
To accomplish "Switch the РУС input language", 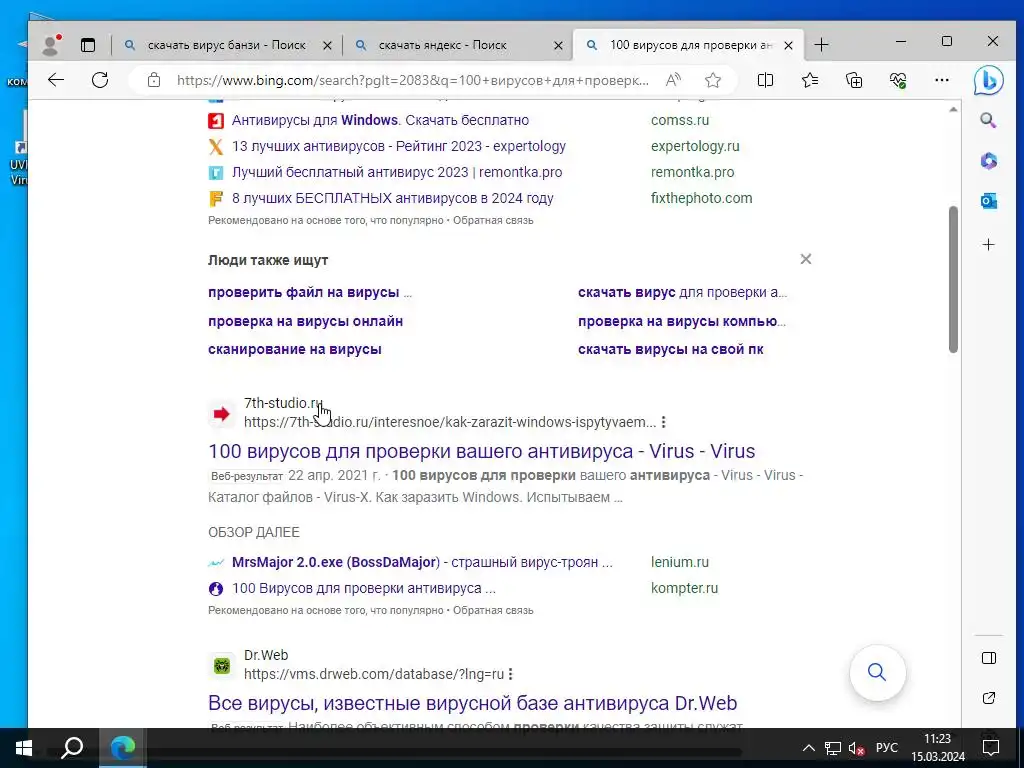I will point(886,748).
